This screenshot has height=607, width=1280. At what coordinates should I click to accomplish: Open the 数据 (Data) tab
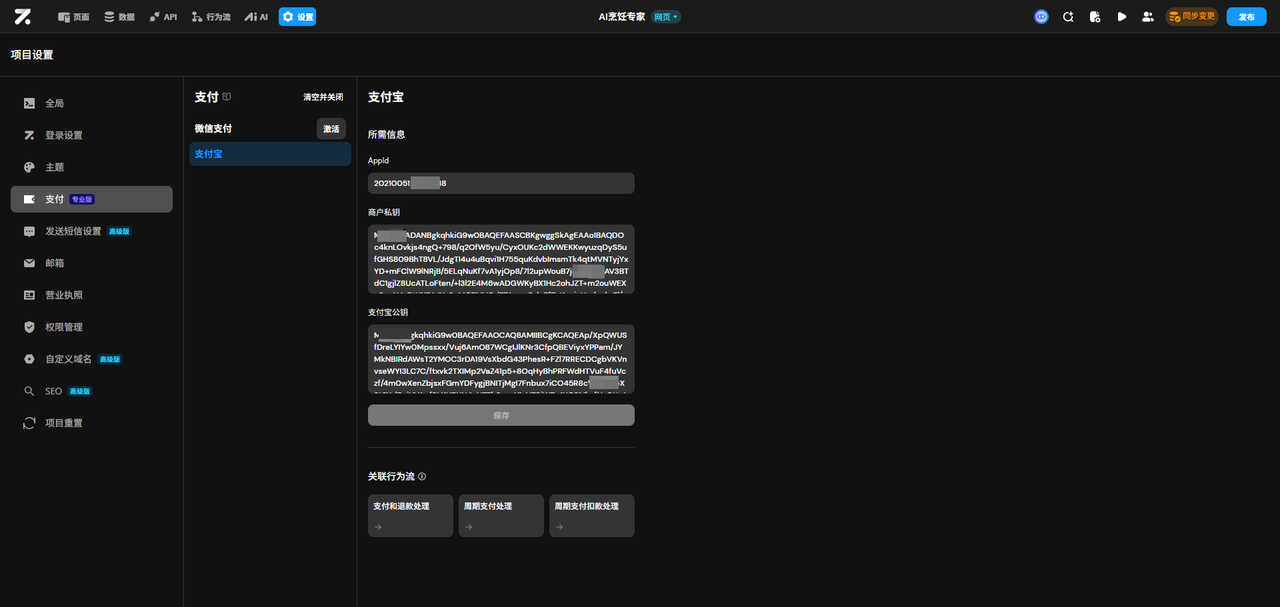point(119,17)
